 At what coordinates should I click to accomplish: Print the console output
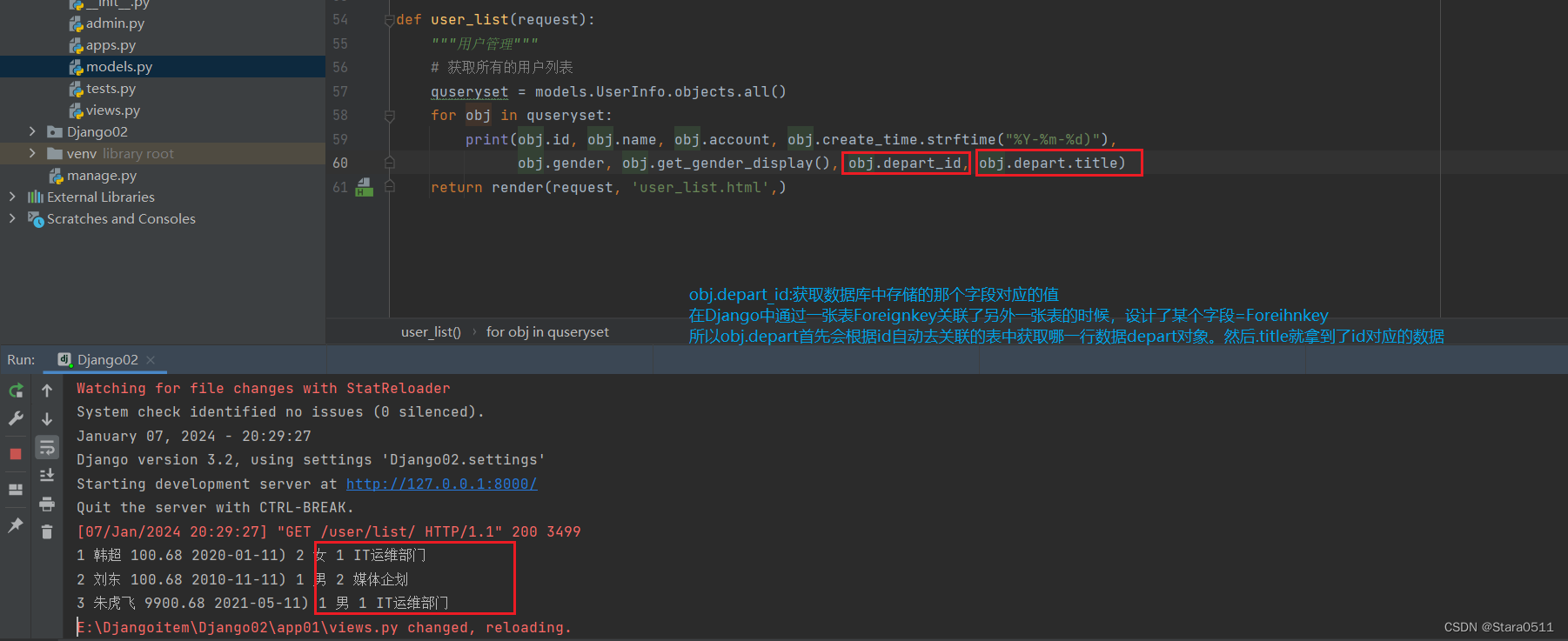point(47,504)
